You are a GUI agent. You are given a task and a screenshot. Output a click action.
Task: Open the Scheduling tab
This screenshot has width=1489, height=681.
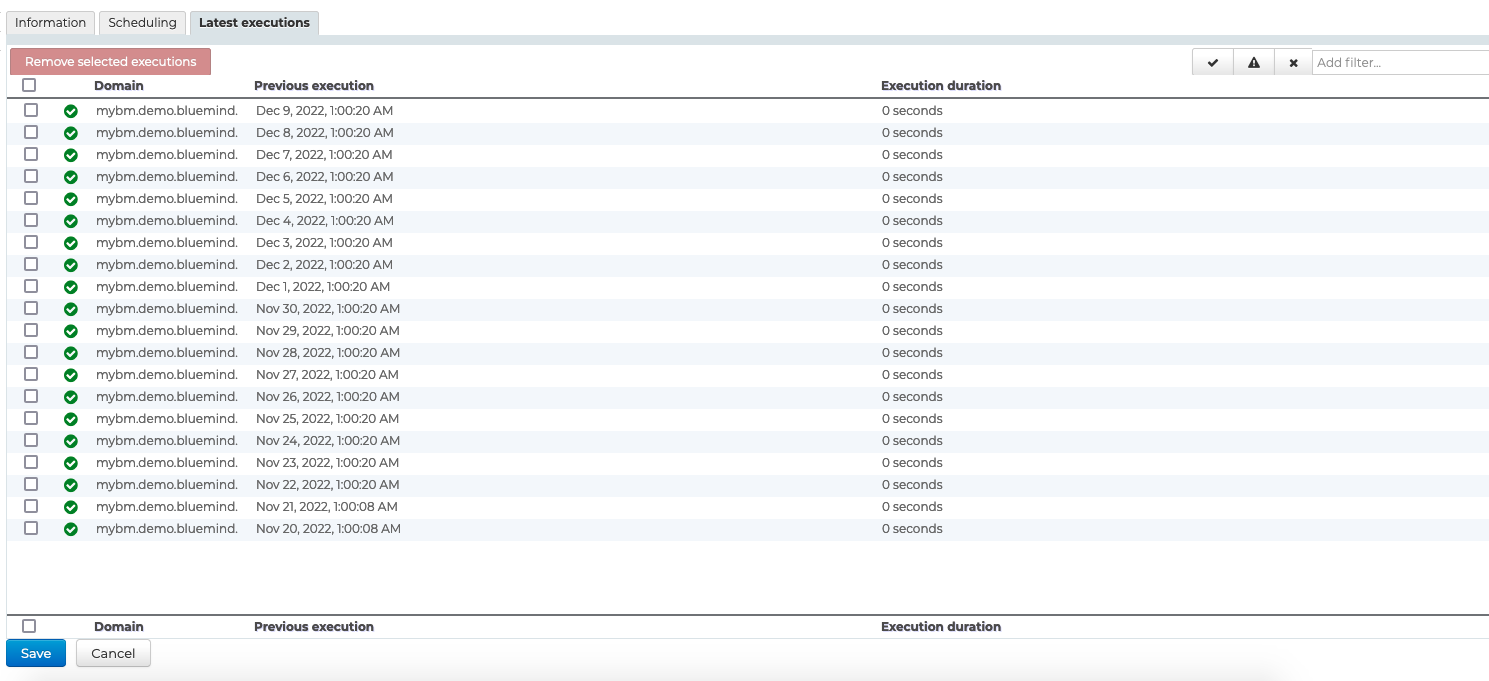[143, 23]
